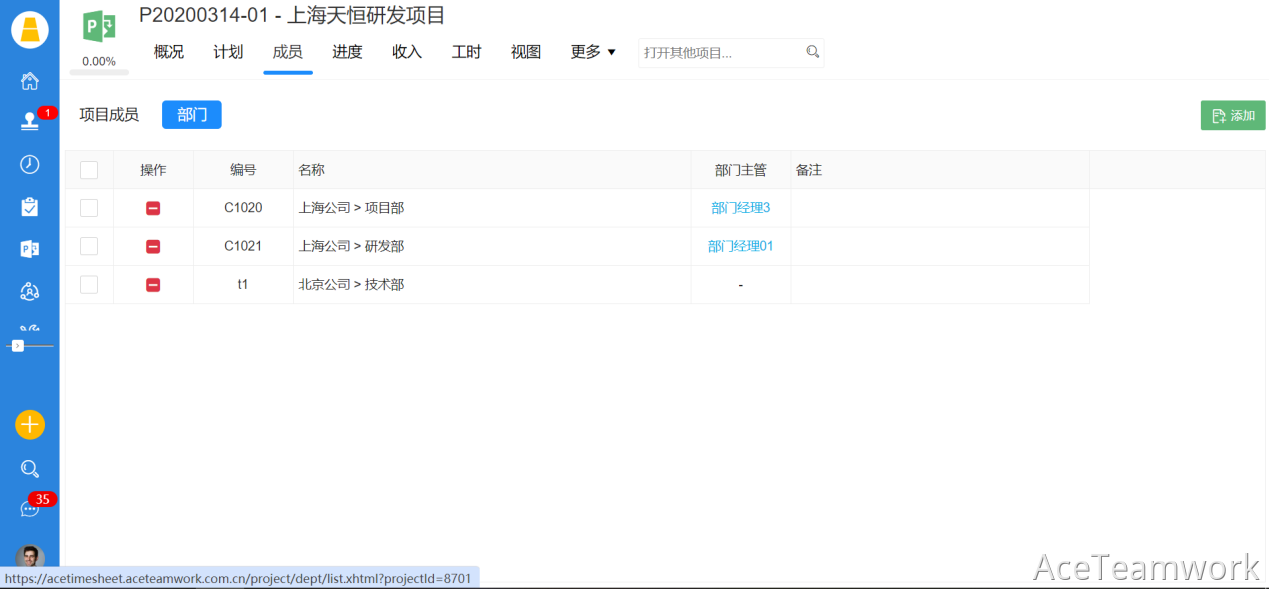Click the green 添加 button
Screen dimensions: 1269x589
(x=1232, y=115)
